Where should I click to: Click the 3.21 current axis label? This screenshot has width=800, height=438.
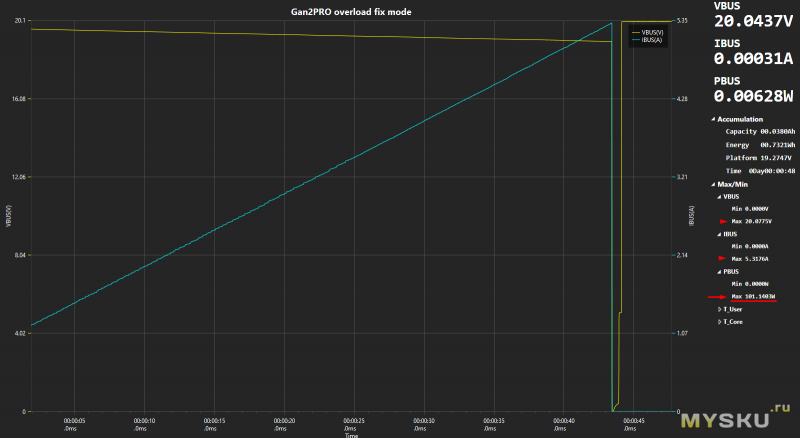click(682, 177)
